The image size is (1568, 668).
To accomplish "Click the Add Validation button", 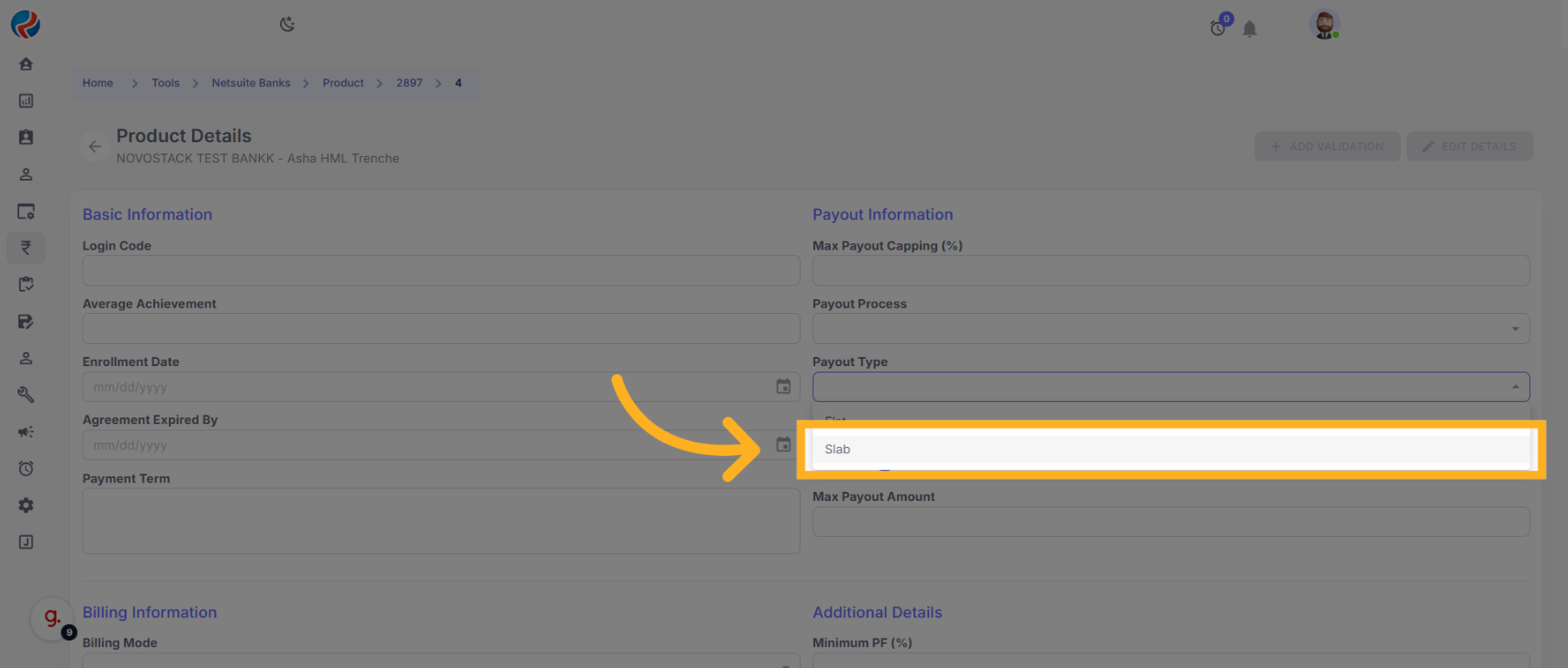I will pos(1327,147).
